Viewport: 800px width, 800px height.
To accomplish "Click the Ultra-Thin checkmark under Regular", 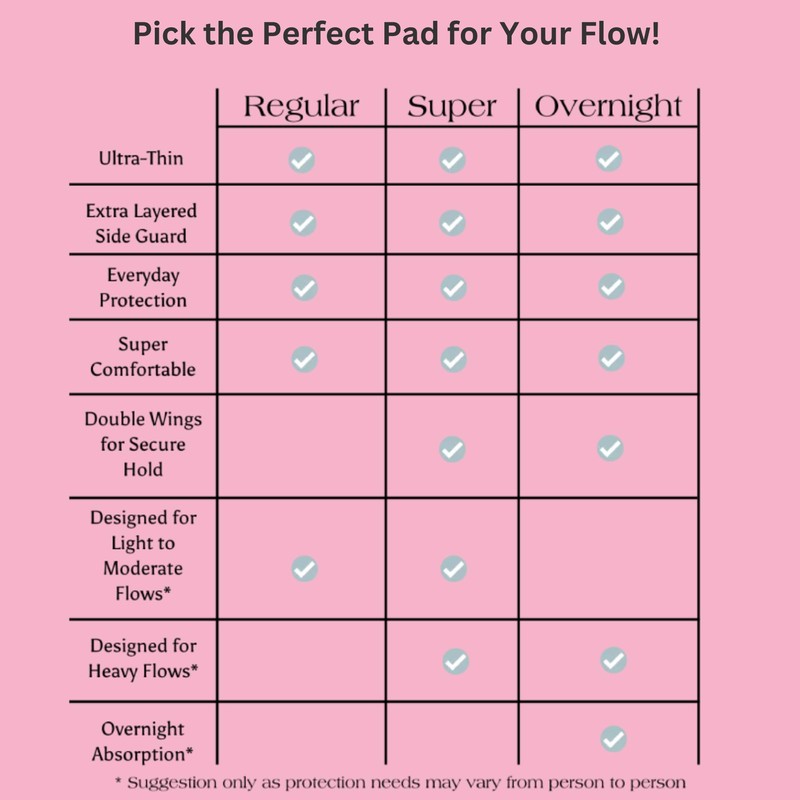I will tap(302, 159).
